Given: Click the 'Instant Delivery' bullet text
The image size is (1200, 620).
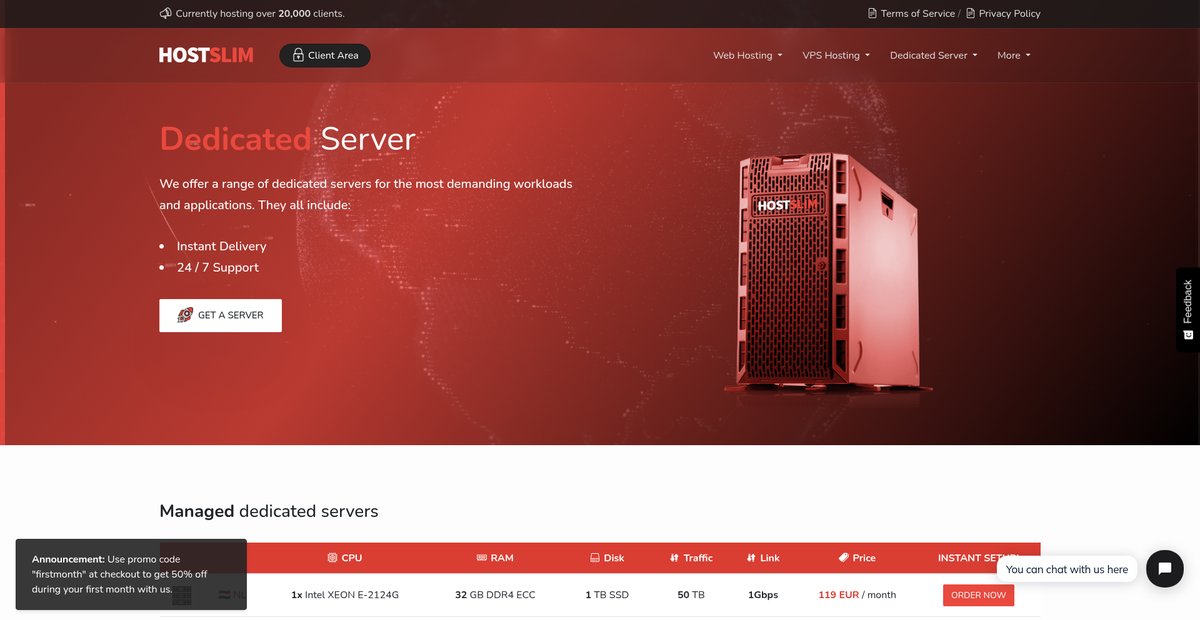Looking at the screenshot, I should pyautogui.click(x=221, y=246).
